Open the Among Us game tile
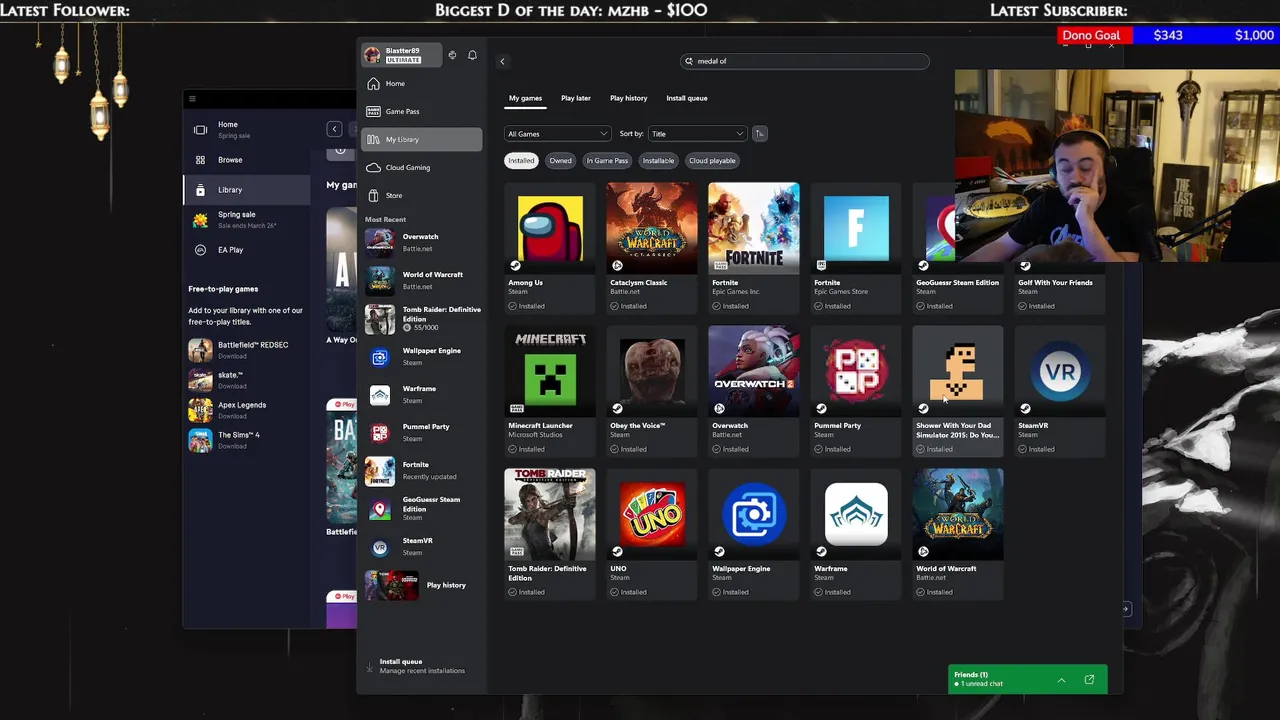The height and width of the screenshot is (720, 1280). coord(550,247)
